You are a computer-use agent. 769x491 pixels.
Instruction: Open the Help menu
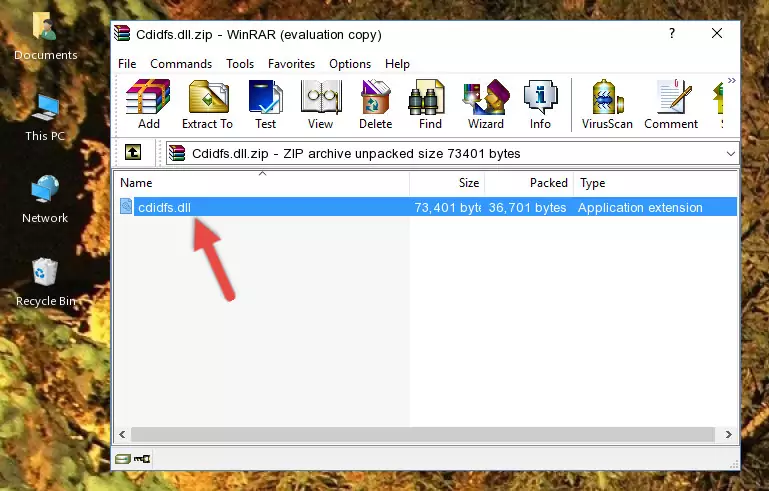coord(397,64)
